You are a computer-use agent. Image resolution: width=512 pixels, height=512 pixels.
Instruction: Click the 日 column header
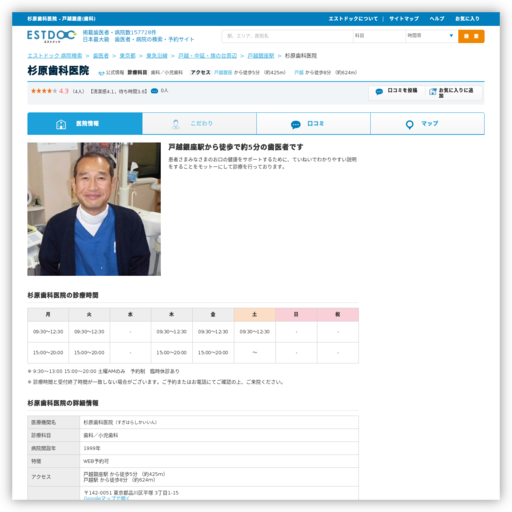coord(296,314)
